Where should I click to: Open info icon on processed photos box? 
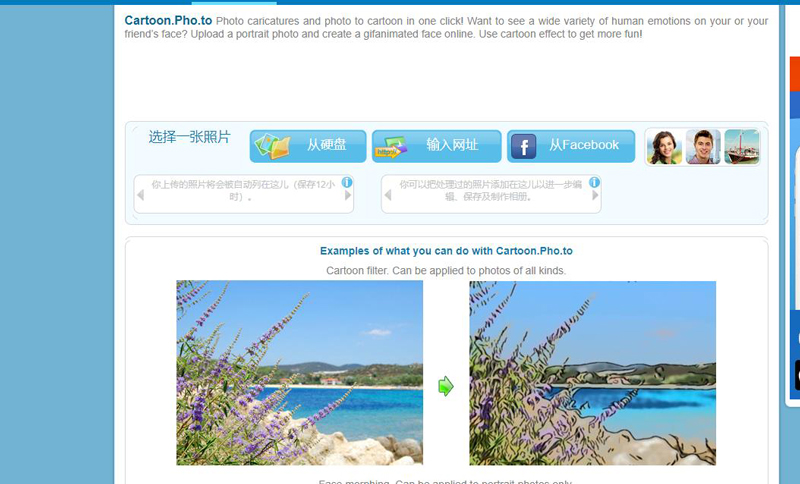[594, 182]
